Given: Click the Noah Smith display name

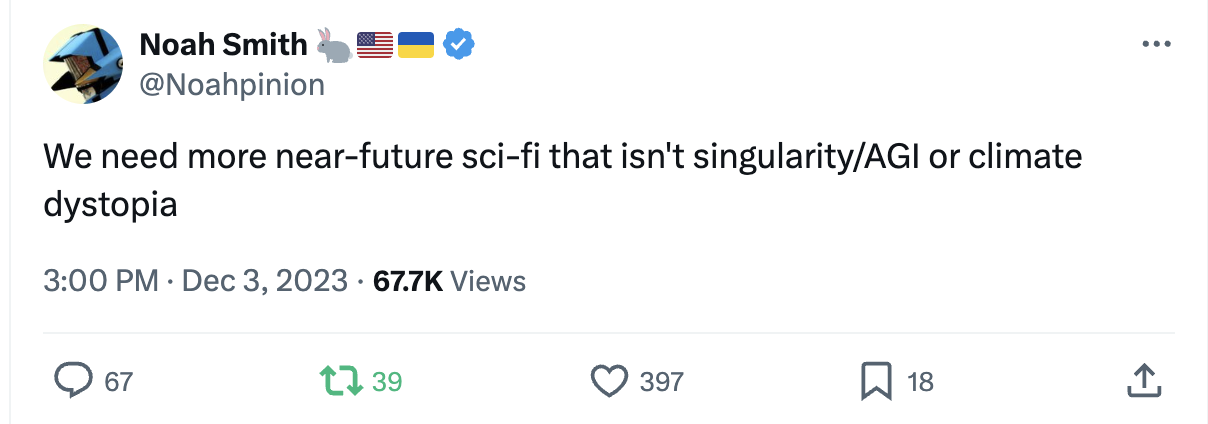Looking at the screenshot, I should click(223, 44).
